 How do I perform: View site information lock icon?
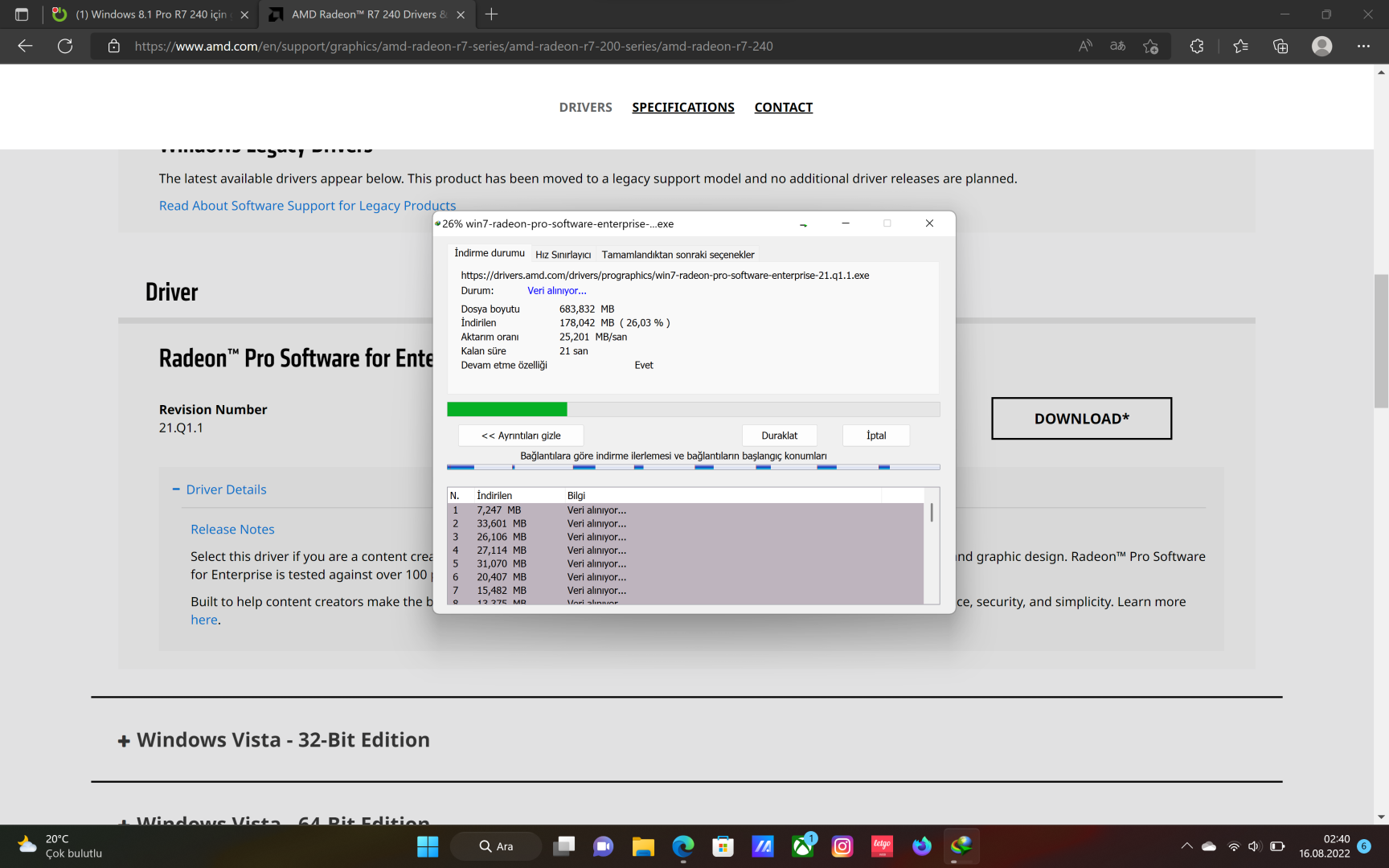114,46
